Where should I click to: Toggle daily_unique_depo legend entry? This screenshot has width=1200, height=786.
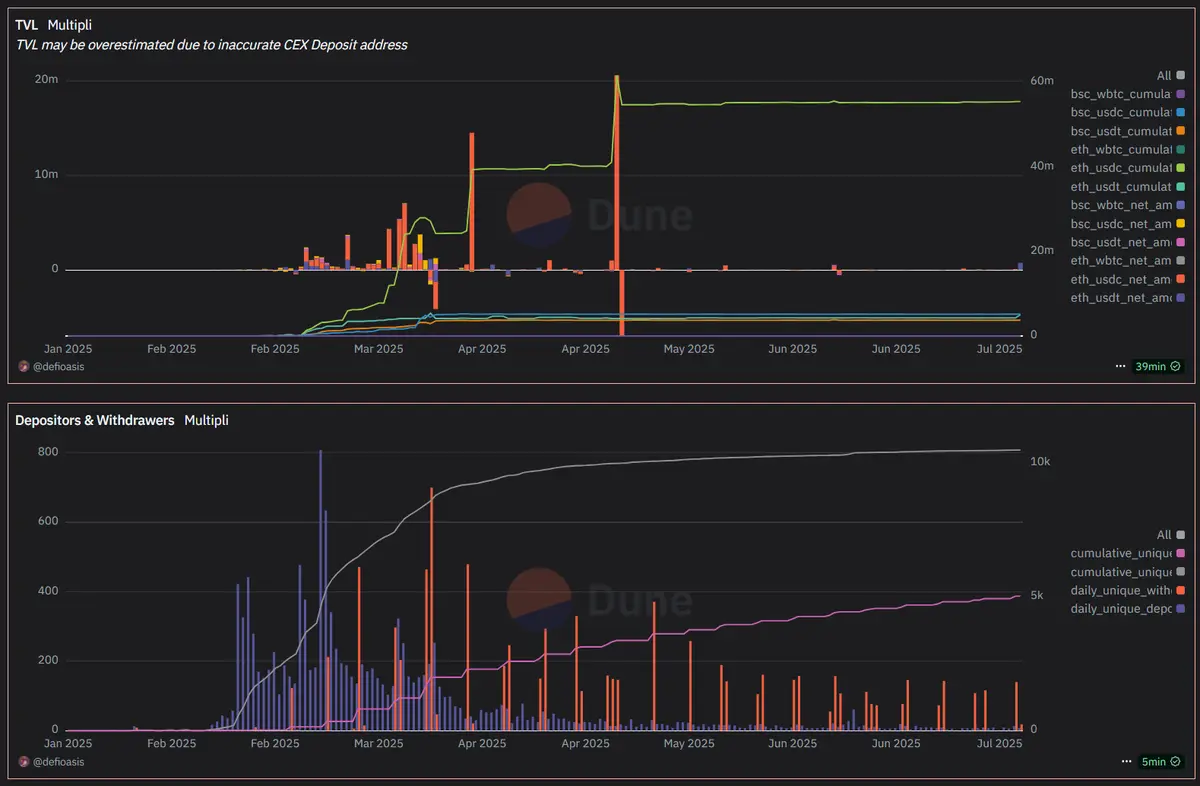(1127, 609)
